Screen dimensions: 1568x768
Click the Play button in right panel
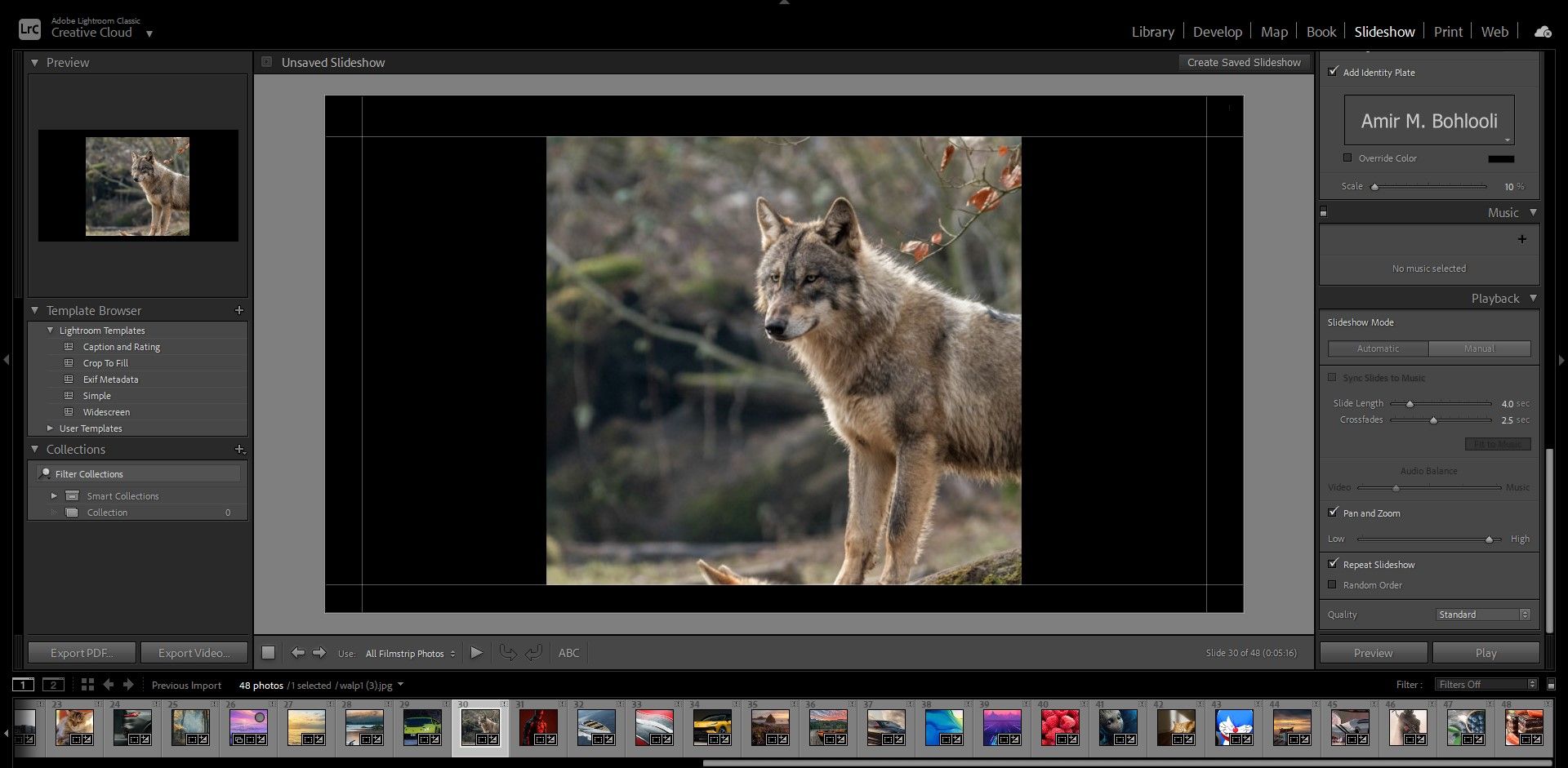coord(1486,653)
